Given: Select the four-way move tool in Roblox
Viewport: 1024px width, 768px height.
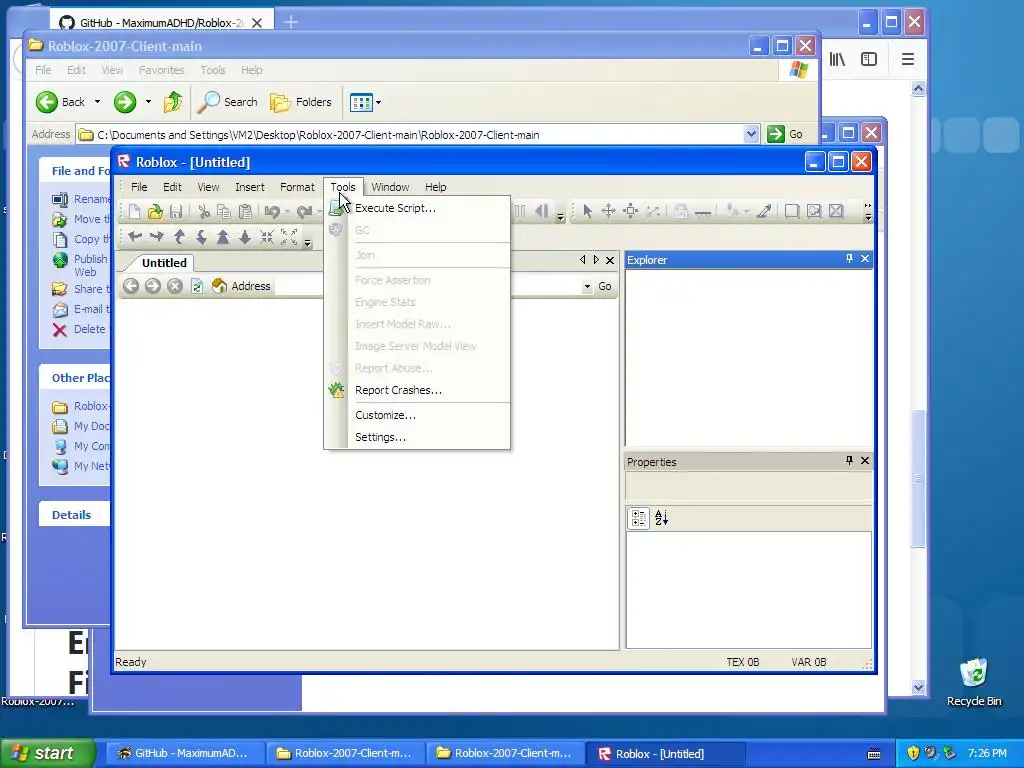Looking at the screenshot, I should [608, 211].
